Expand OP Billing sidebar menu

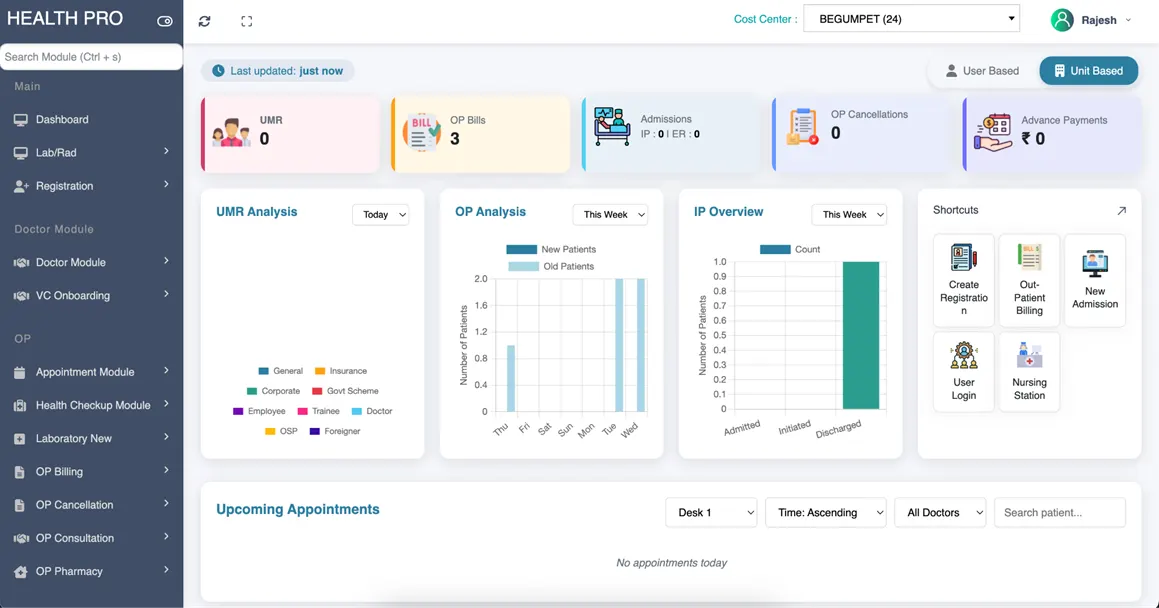(91, 471)
